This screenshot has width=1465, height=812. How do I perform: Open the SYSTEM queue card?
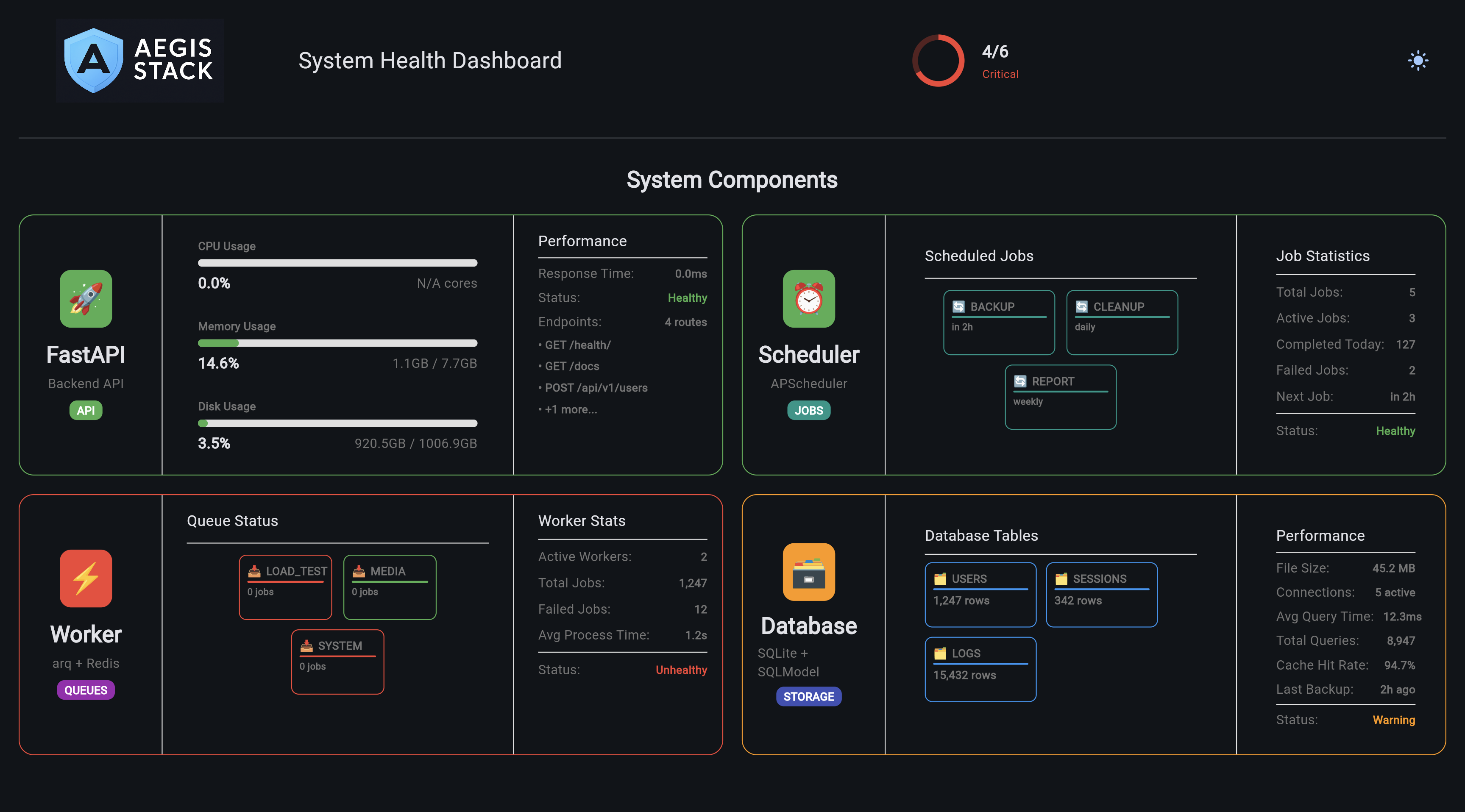337,662
